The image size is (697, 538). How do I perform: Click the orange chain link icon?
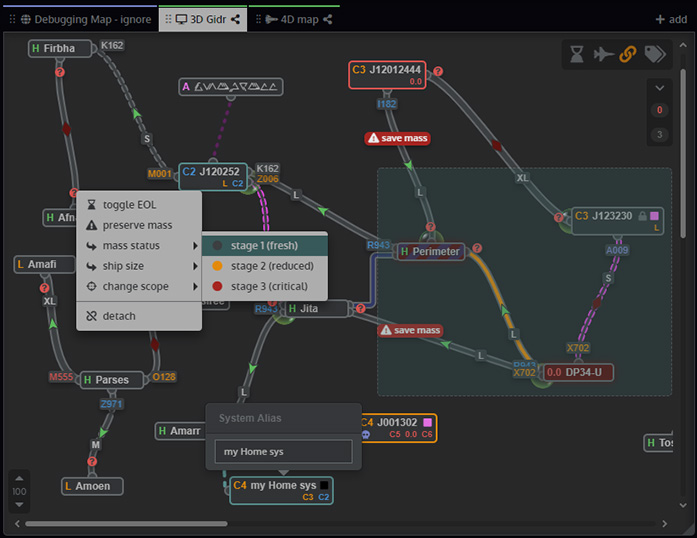click(x=627, y=55)
